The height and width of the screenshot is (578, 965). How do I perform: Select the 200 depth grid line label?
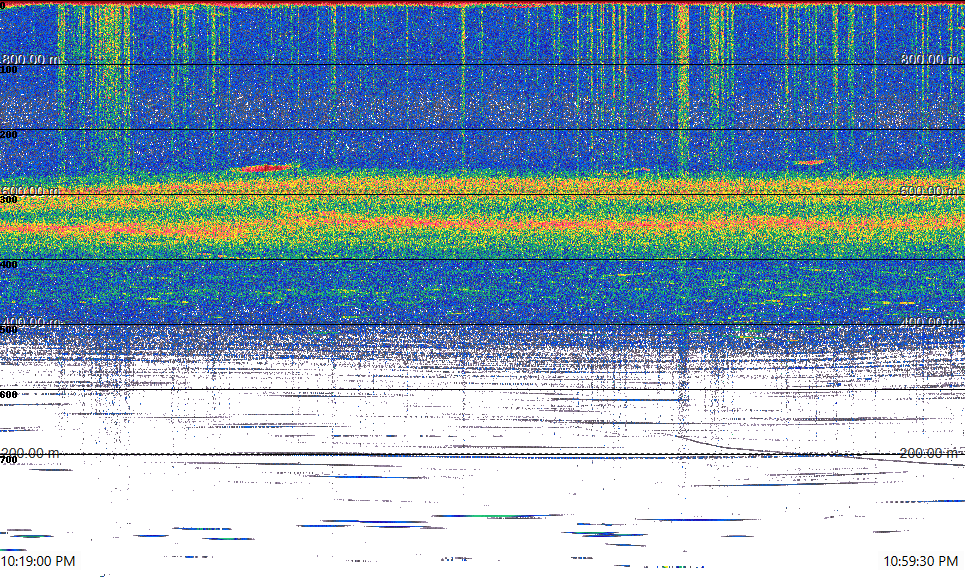tap(9, 135)
